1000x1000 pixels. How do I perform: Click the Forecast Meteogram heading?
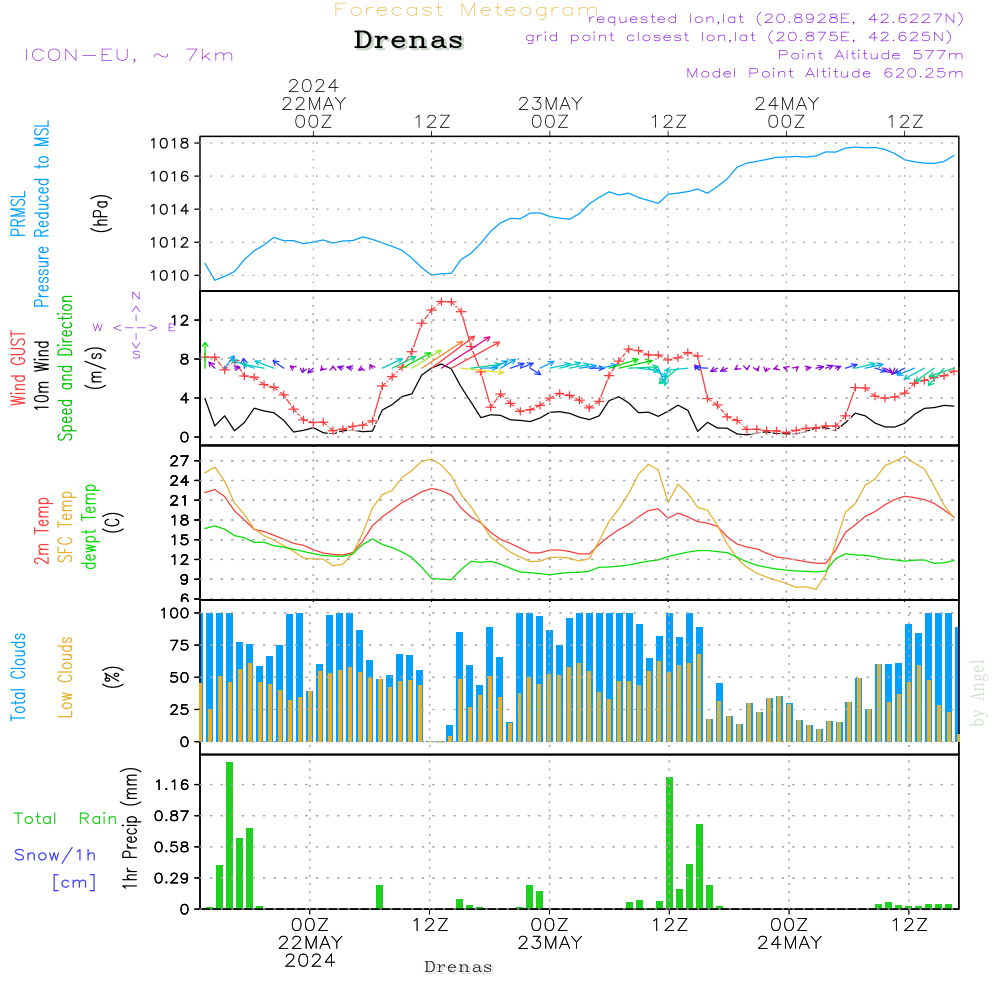(x=466, y=10)
